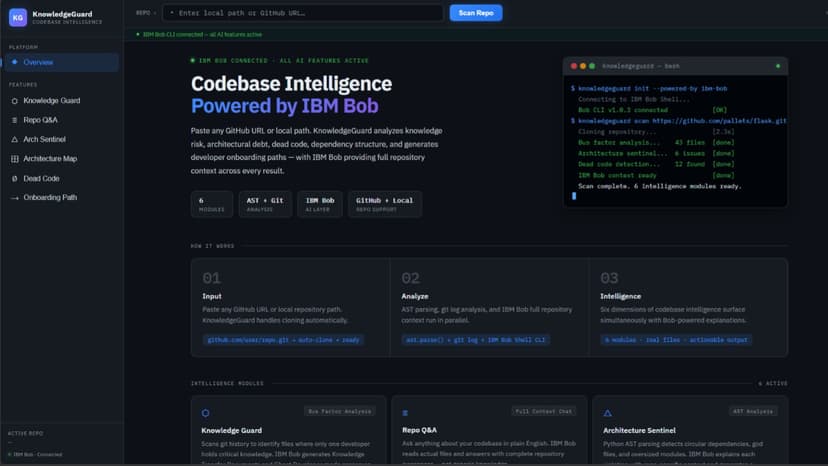
Task: Click the github.com/user/repo.git code chip
Action: pyautogui.click(x=284, y=340)
